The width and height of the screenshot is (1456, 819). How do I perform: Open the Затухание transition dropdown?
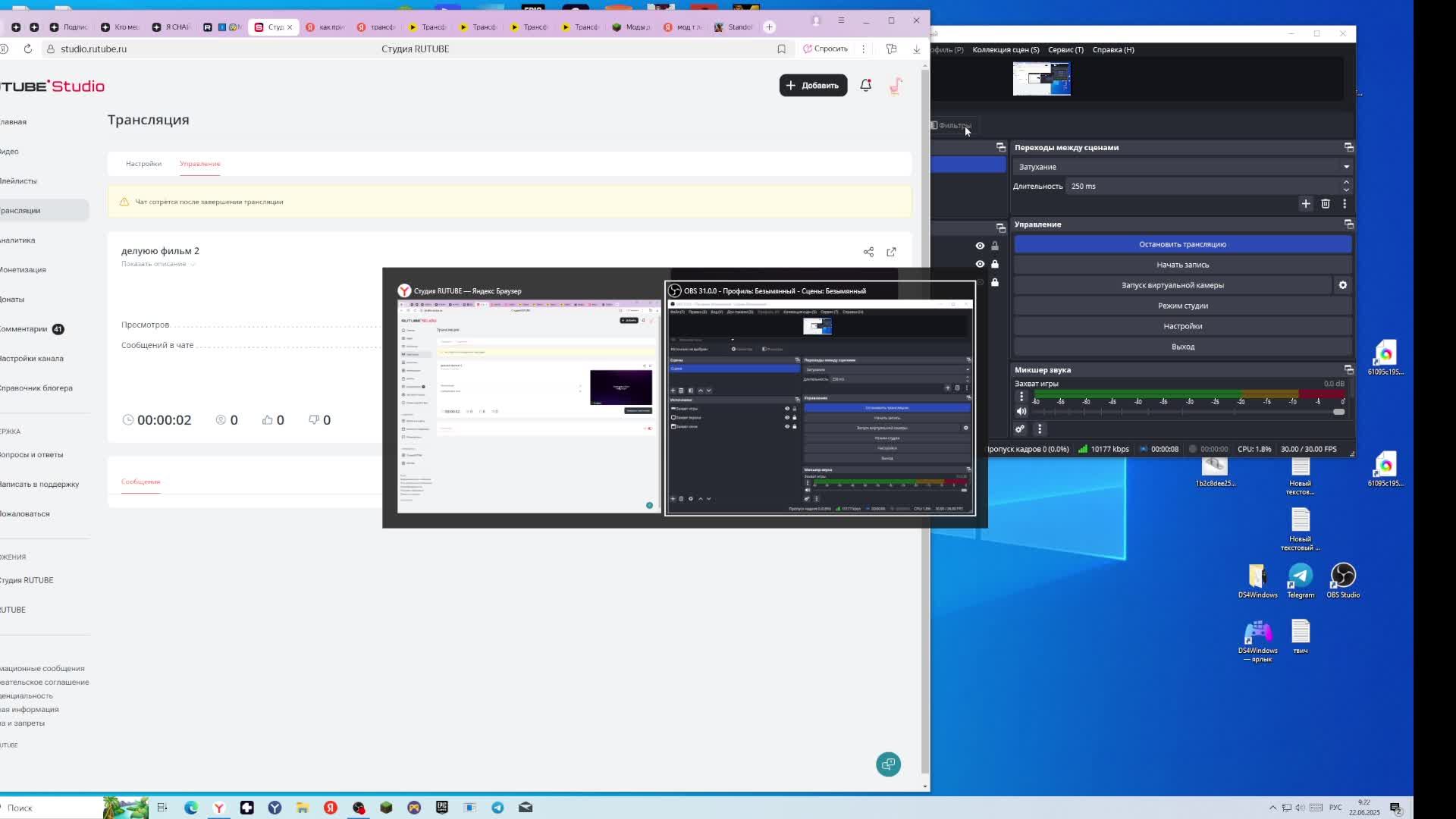tap(1182, 167)
